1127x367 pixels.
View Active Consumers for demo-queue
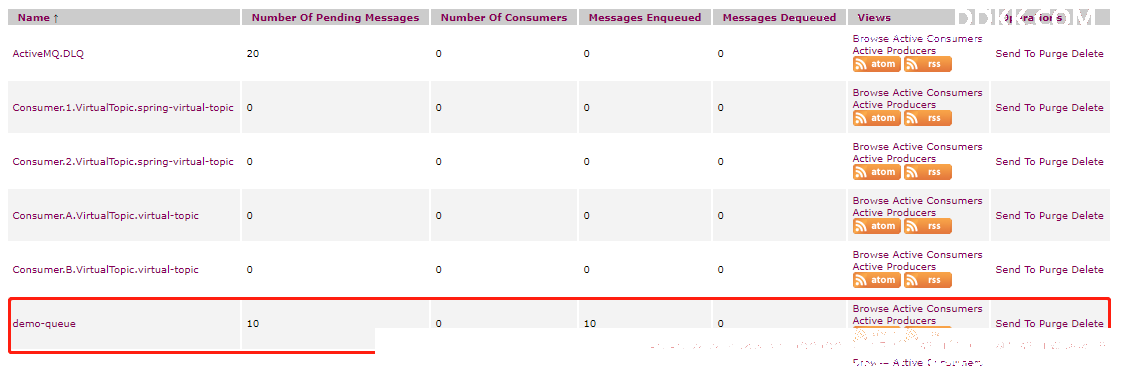point(937,308)
